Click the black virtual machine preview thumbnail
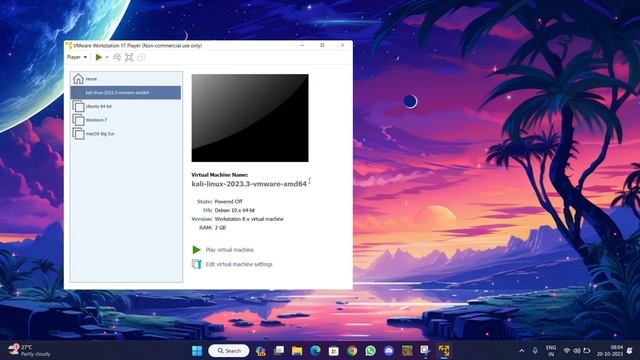 coord(250,118)
